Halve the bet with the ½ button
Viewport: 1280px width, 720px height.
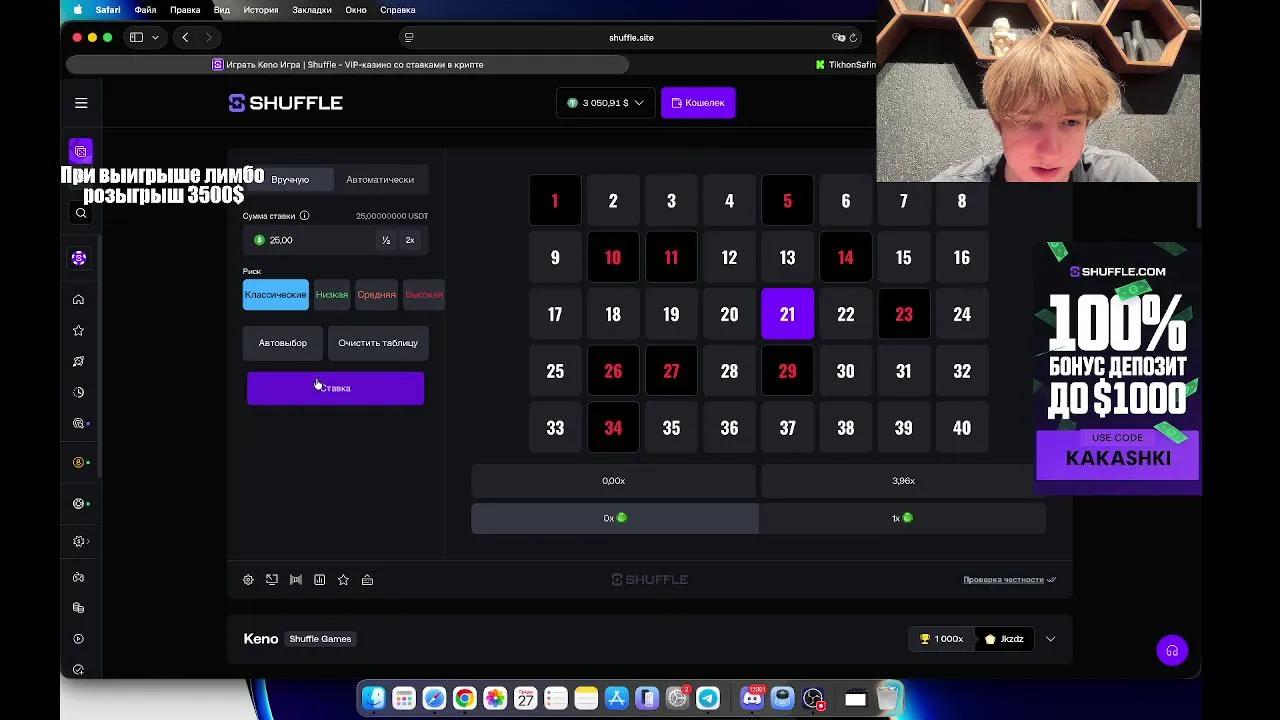(386, 241)
